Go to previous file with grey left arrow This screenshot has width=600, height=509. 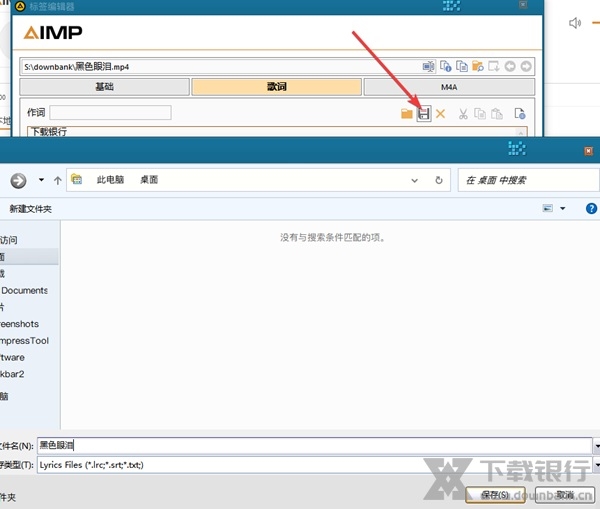pyautogui.click(x=510, y=66)
